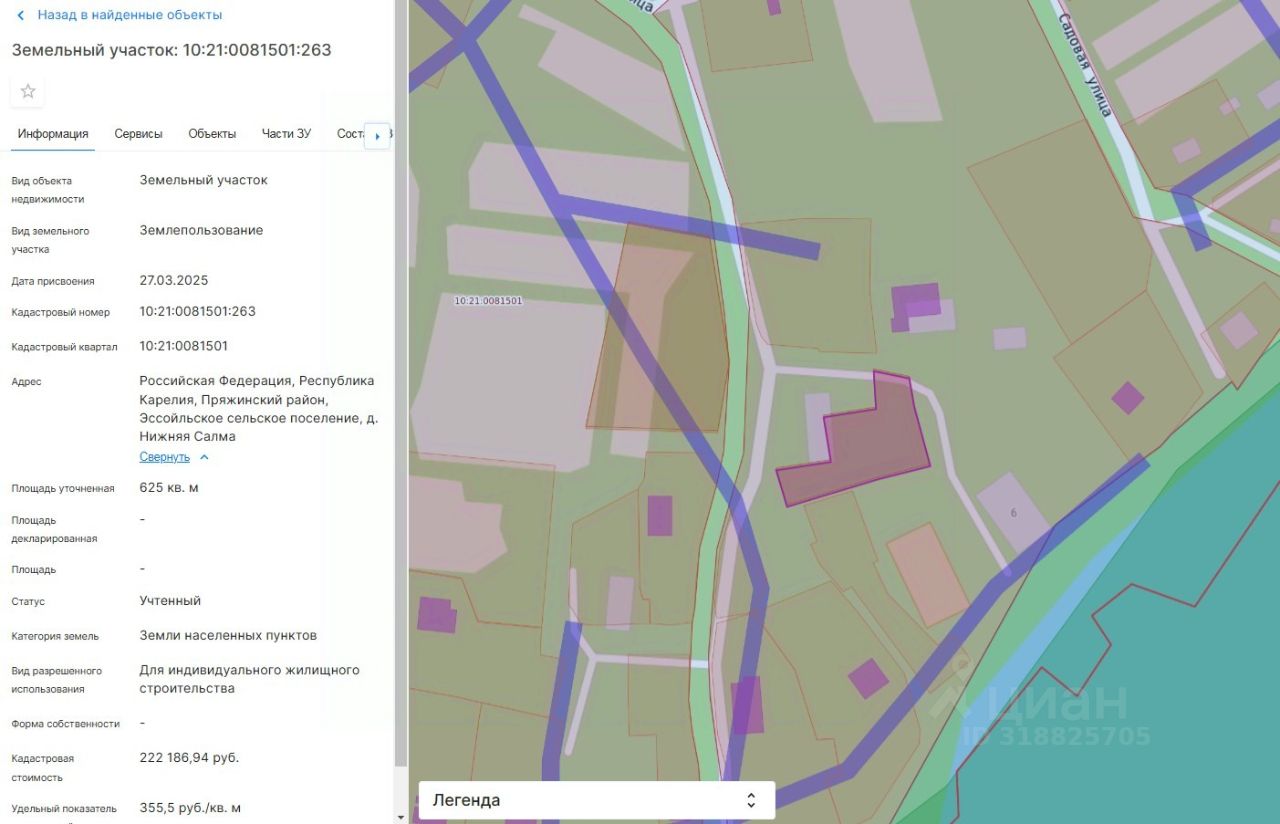Click the cadastral quarter label 10:21:0081501 on map
The width and height of the screenshot is (1280, 824).
click(x=488, y=300)
